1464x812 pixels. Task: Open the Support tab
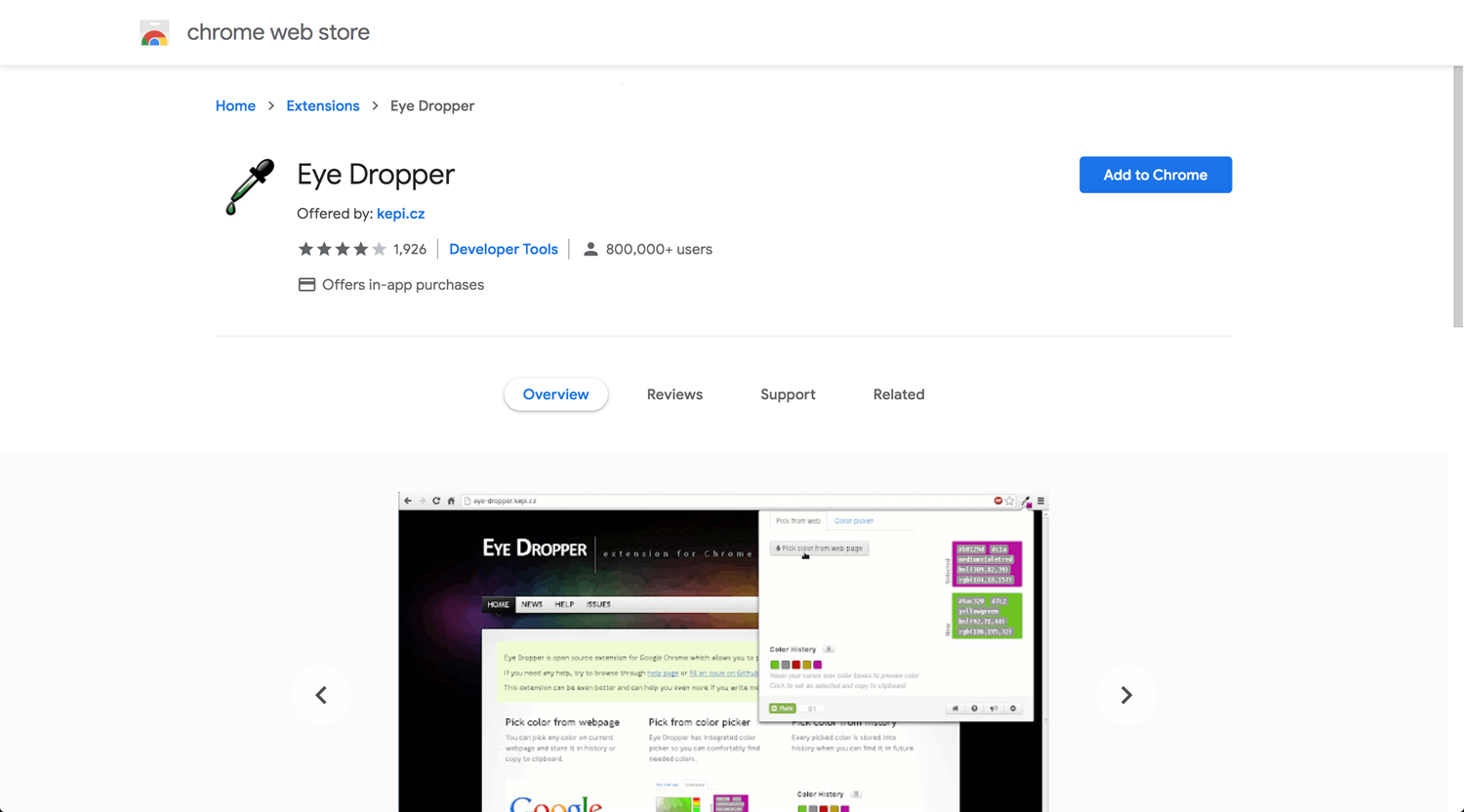(788, 394)
